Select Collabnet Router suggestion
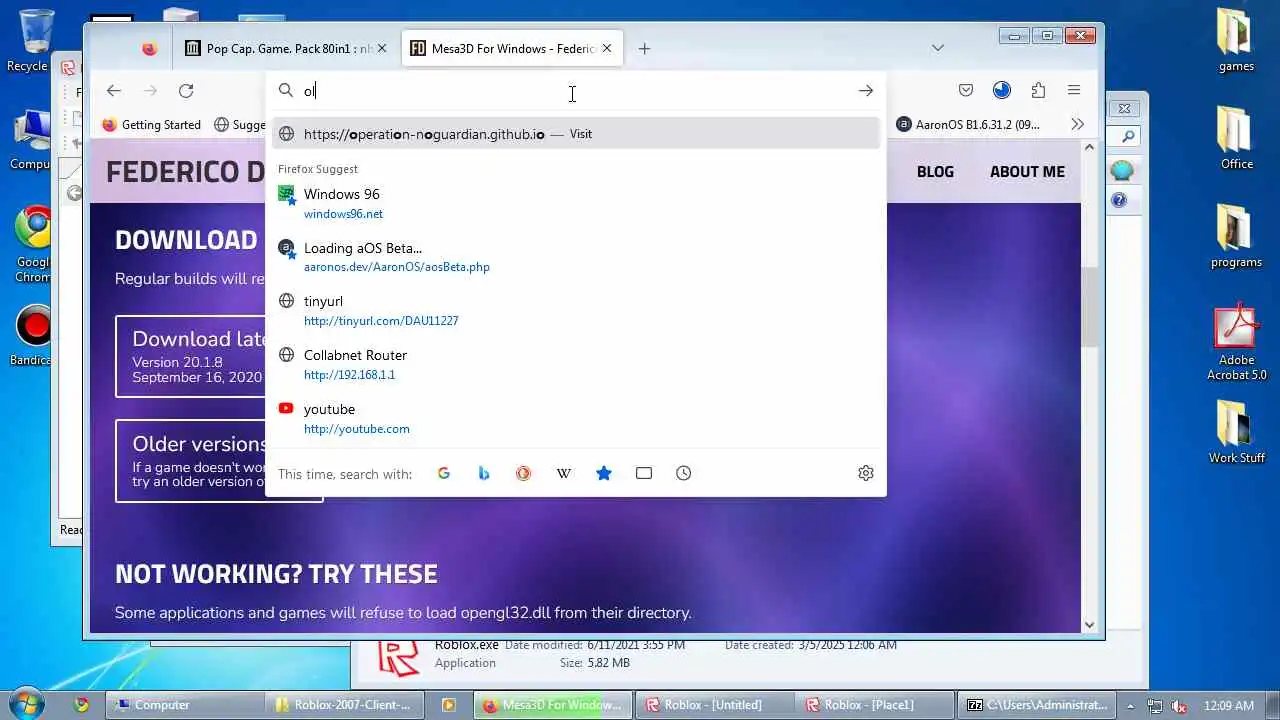 (576, 364)
